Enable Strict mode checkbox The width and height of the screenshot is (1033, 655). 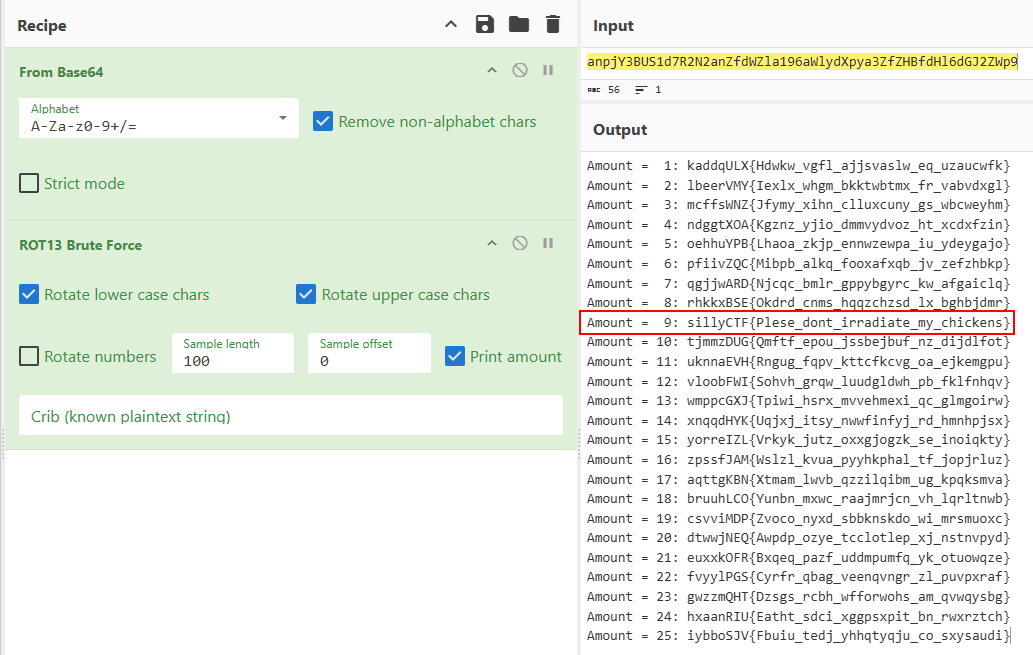point(30,184)
